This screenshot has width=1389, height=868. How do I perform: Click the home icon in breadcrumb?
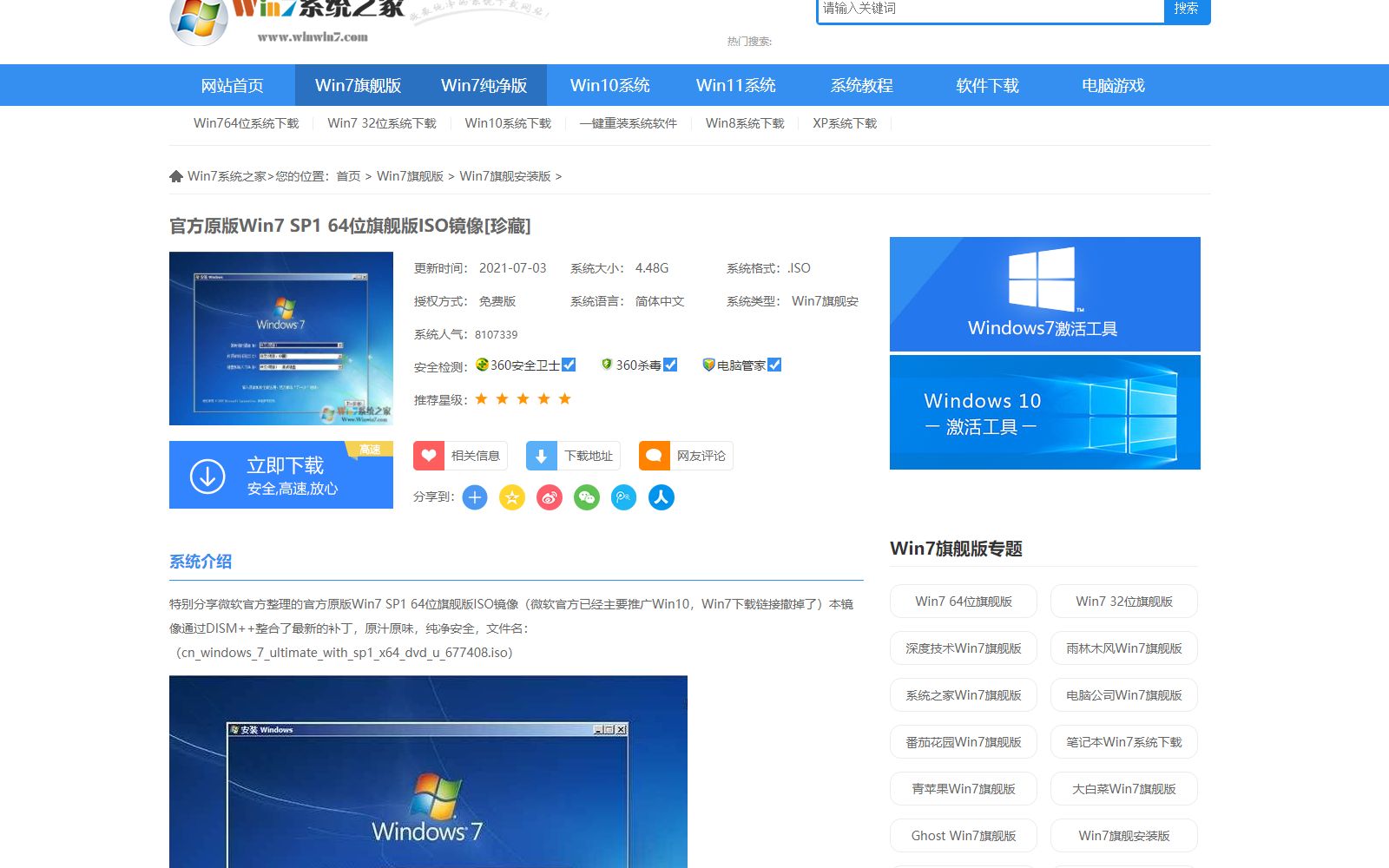click(x=176, y=176)
